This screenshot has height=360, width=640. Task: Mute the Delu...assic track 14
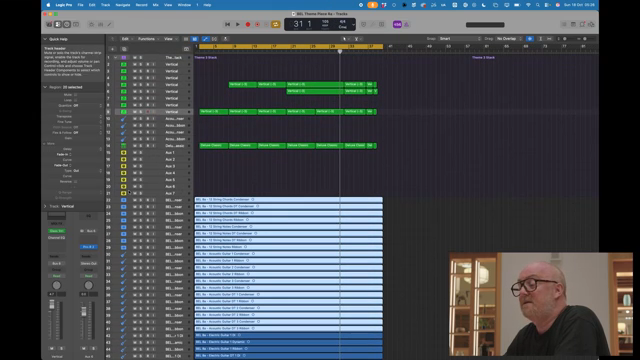(x=135, y=146)
